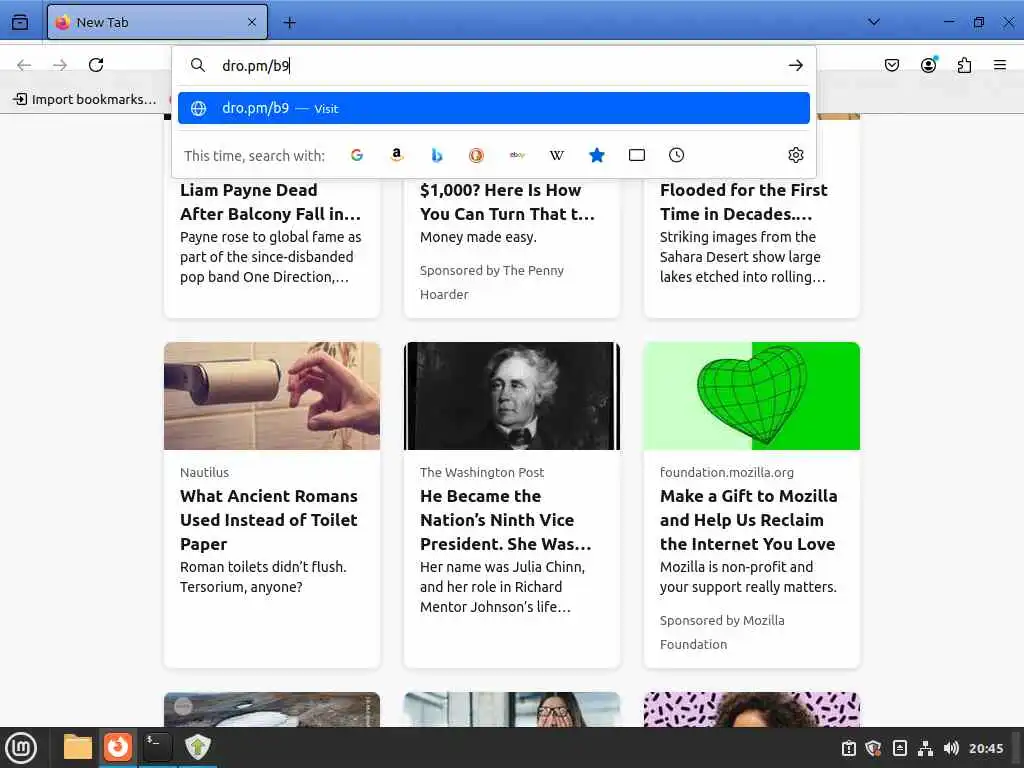This screenshot has height=768, width=1024.
Task: Click the black-and-white portrait thumbnail
Action: 512,396
